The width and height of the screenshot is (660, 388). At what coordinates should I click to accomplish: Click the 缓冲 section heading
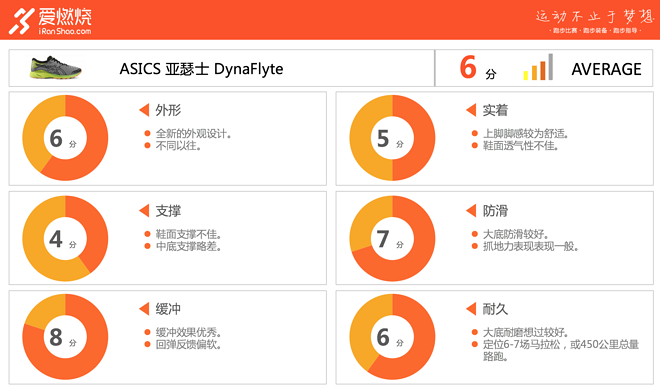click(168, 309)
